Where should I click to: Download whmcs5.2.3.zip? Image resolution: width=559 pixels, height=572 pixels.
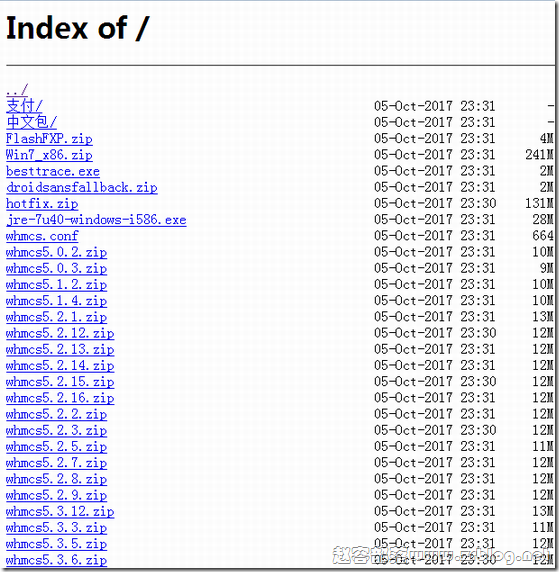(57, 430)
